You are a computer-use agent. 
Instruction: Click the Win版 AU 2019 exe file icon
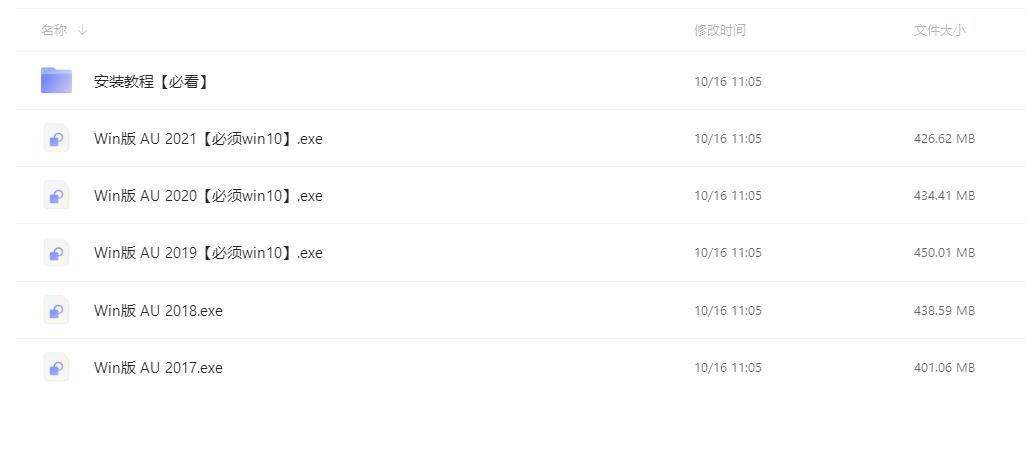pos(56,253)
